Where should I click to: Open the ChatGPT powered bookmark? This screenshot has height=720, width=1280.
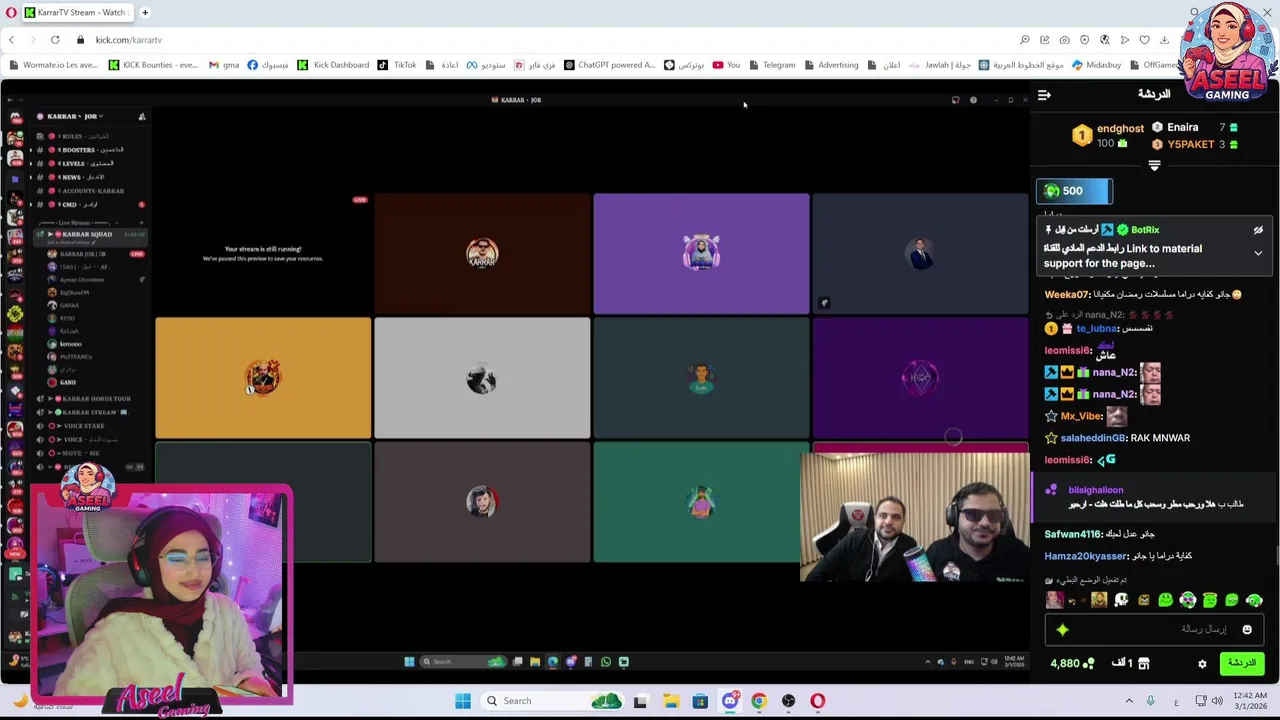[609, 65]
